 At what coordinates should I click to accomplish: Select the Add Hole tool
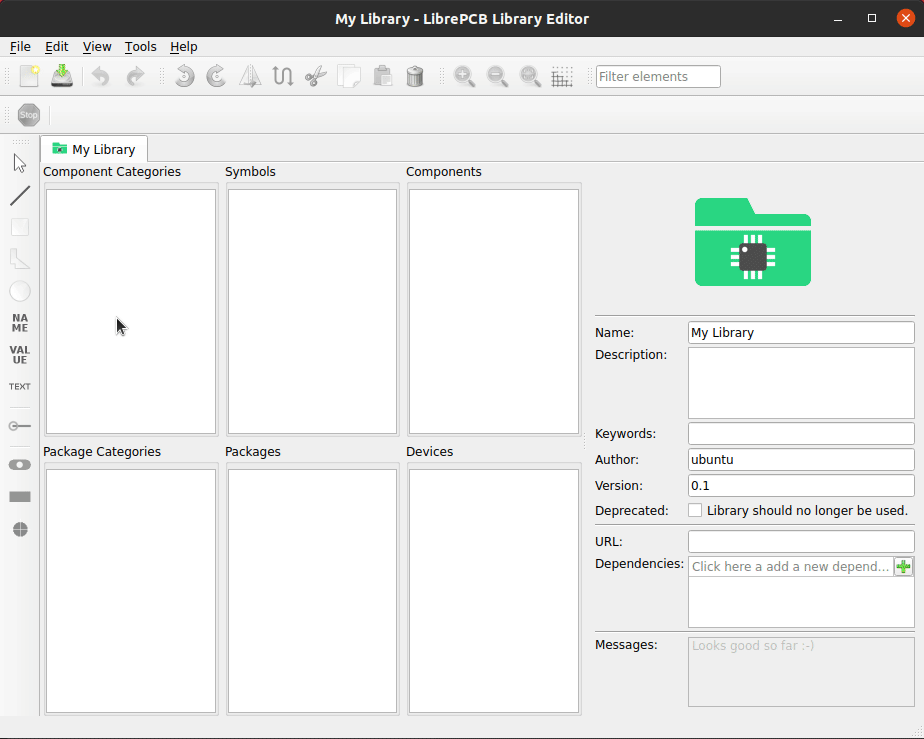(x=20, y=529)
